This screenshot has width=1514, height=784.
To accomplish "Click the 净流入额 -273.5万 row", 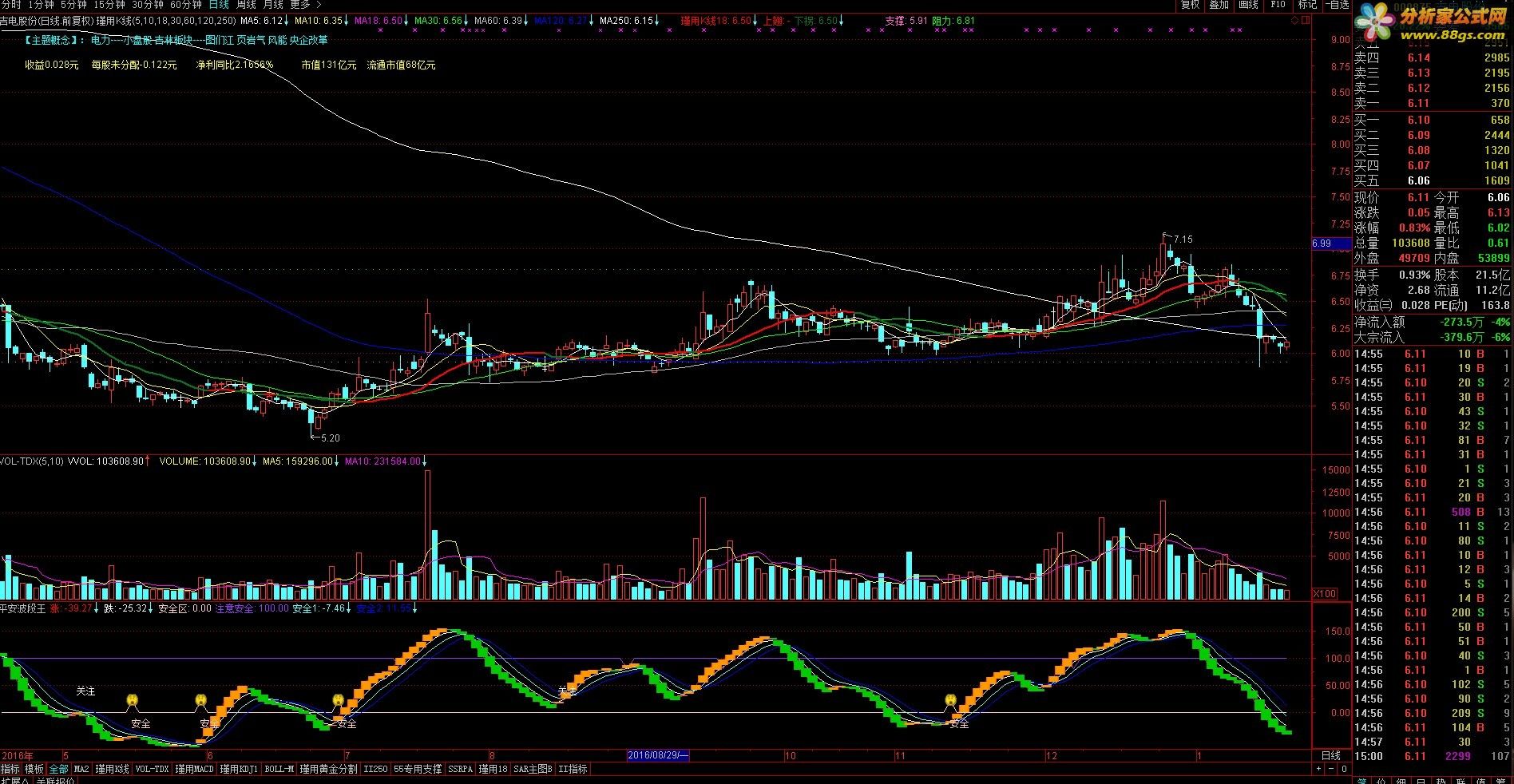I will pos(1432,323).
